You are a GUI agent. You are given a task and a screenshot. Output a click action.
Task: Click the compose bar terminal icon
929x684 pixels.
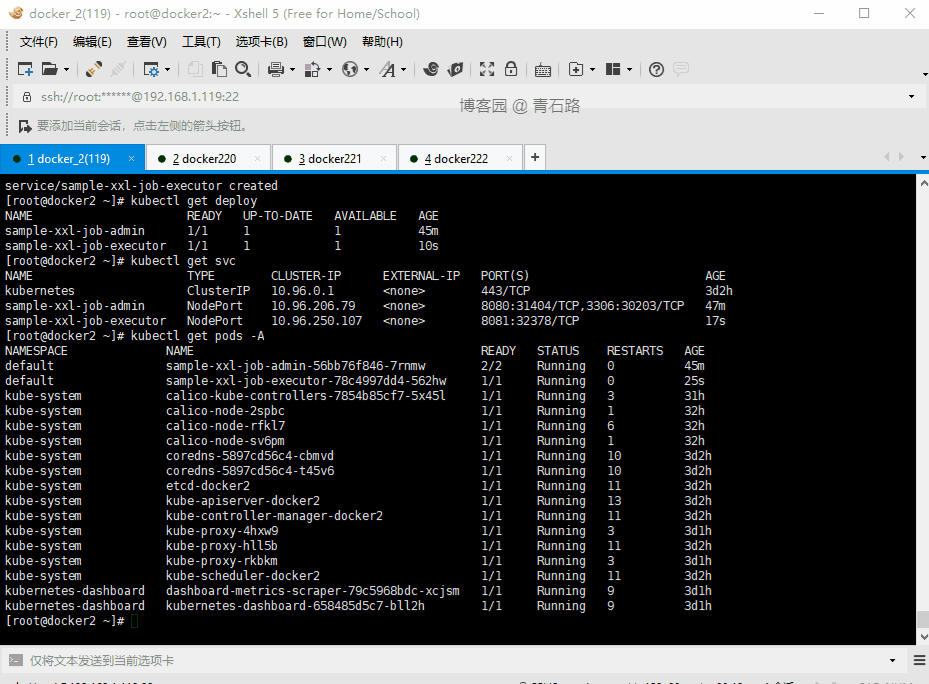click(16, 660)
